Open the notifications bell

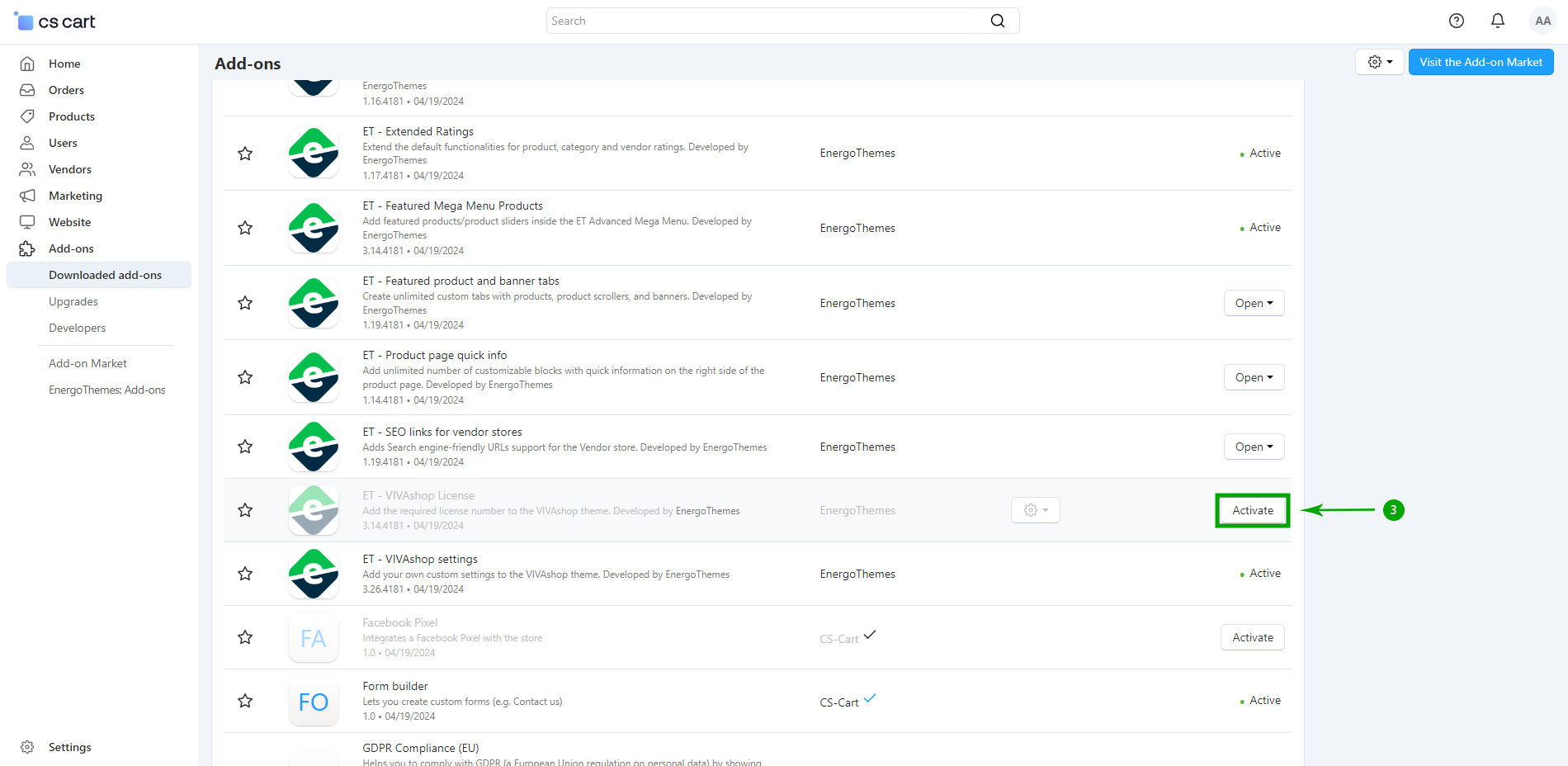pyautogui.click(x=1498, y=21)
